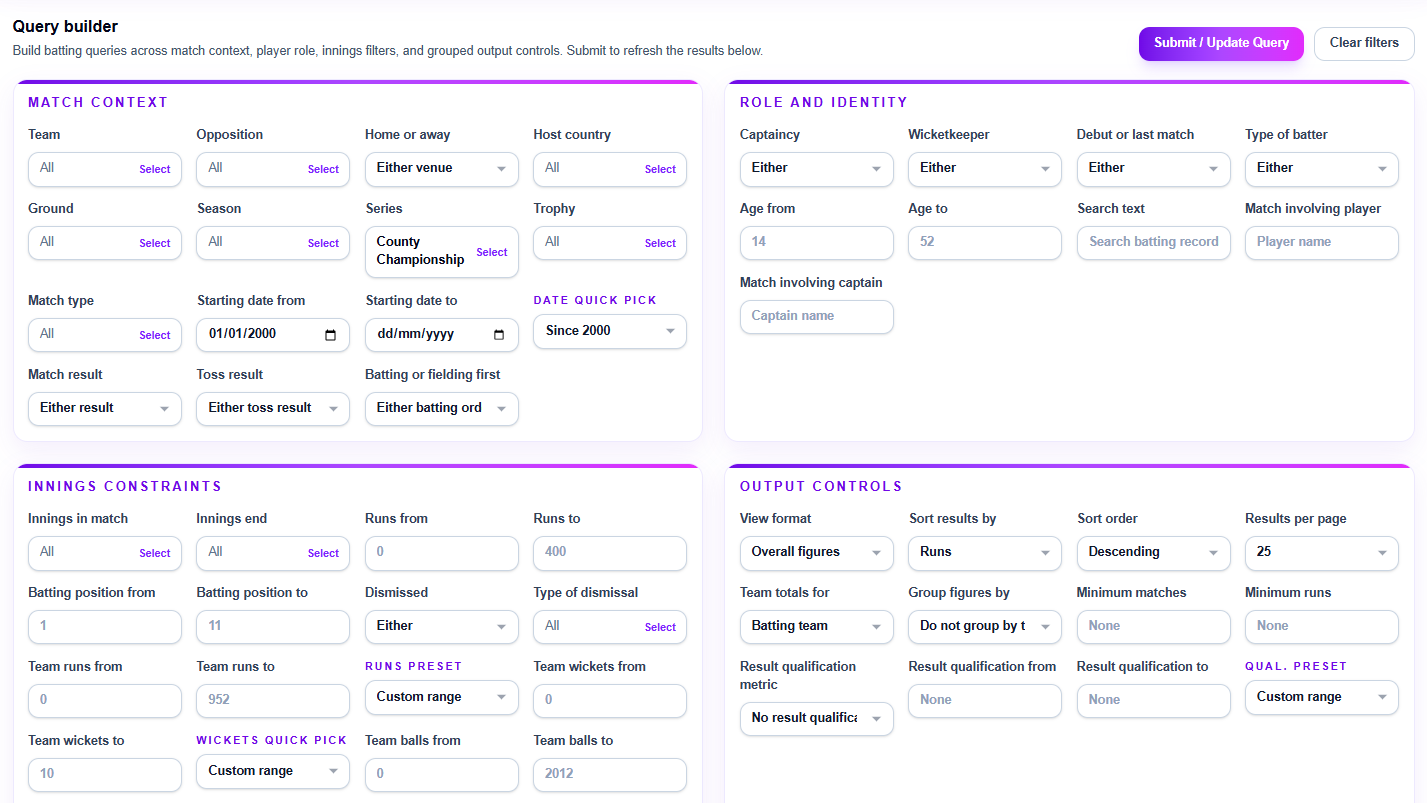
Task: Expand the Sort results by dropdown
Action: [x=985, y=553]
